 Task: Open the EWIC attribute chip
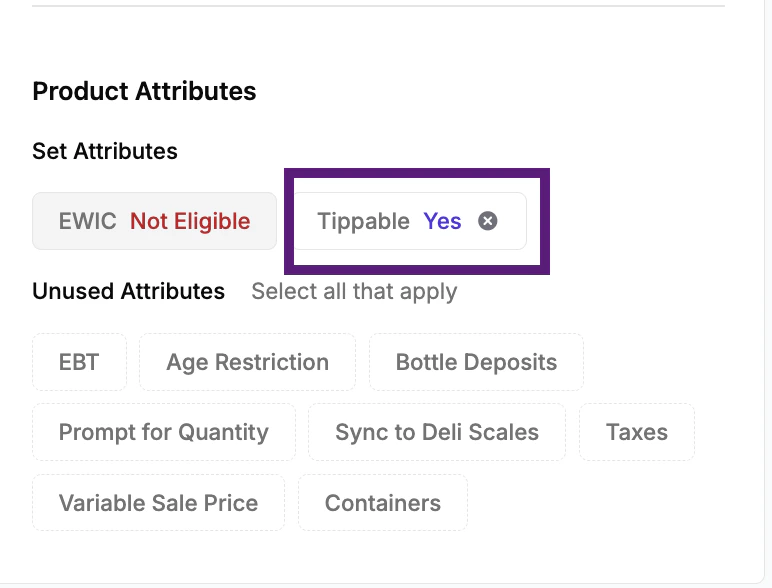click(x=154, y=221)
